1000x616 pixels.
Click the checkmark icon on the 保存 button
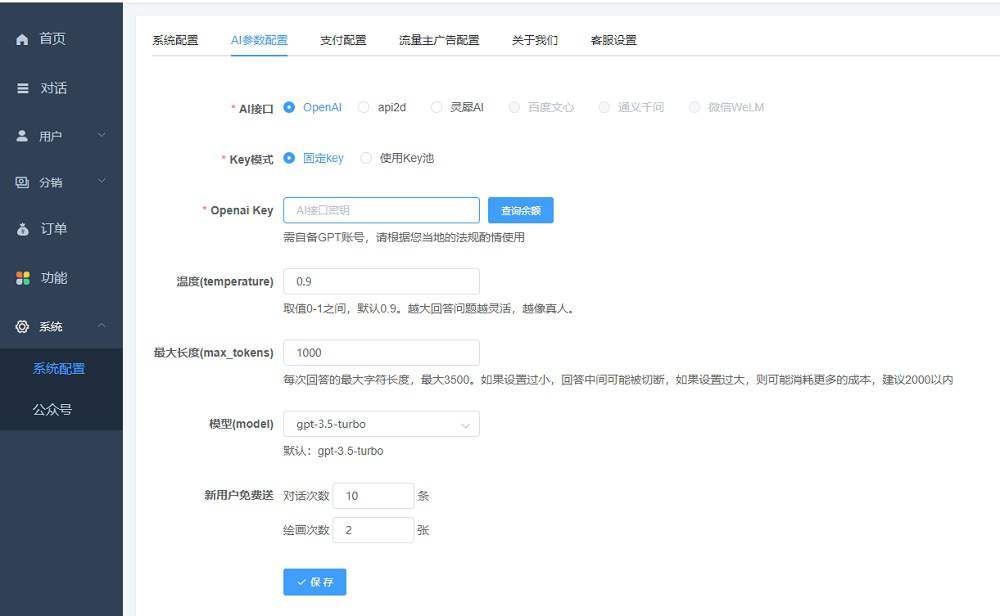302,582
